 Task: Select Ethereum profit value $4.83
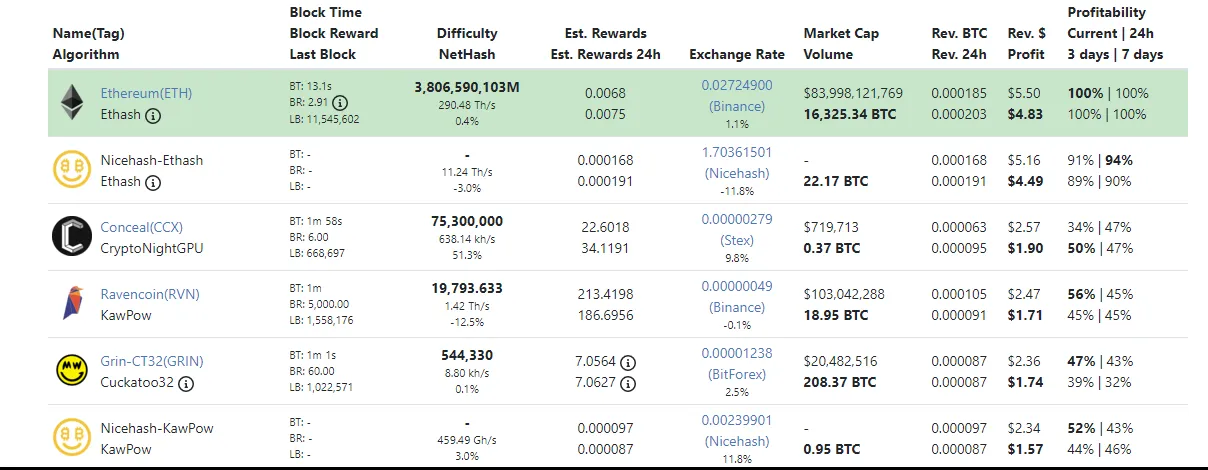(1027, 114)
